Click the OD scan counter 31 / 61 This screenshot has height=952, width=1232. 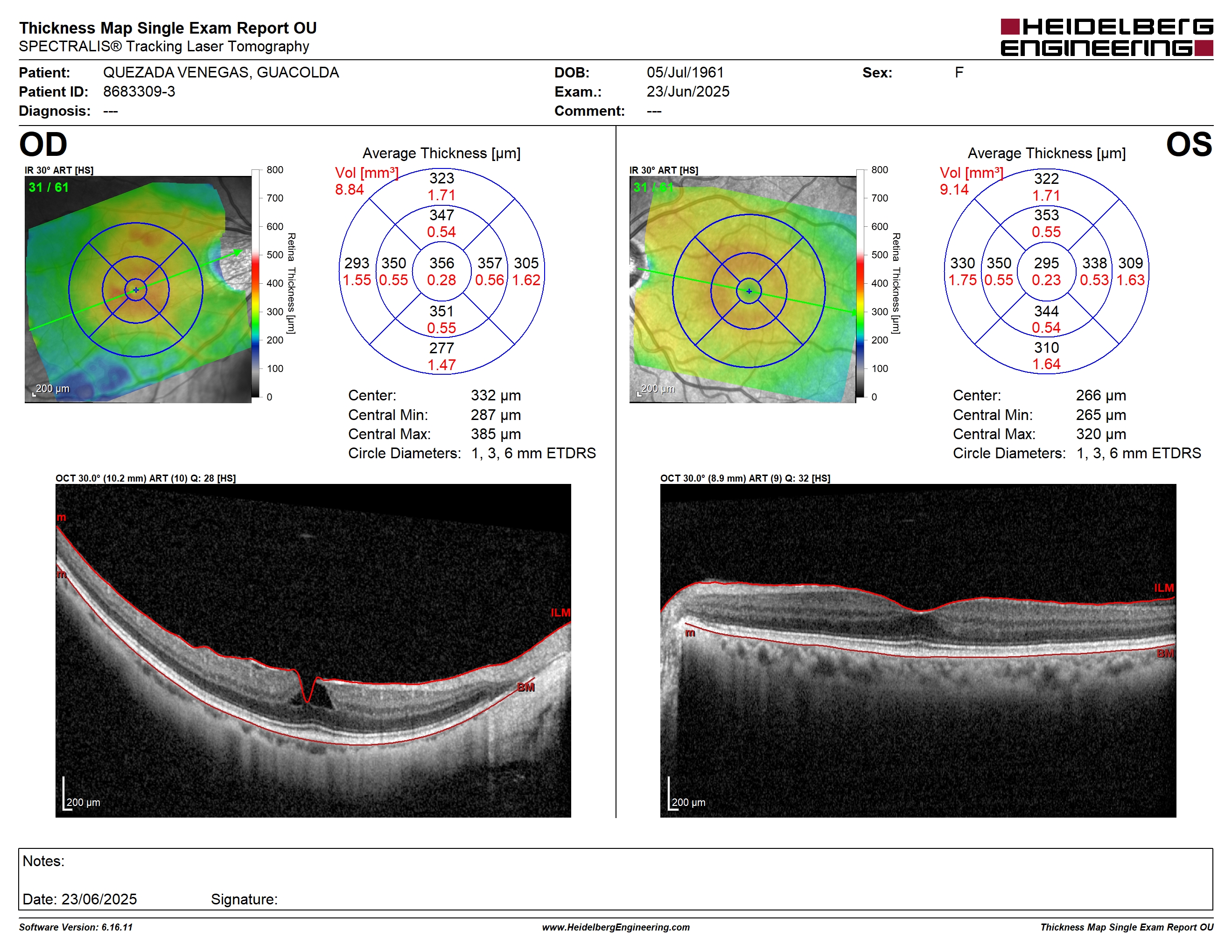click(x=49, y=187)
